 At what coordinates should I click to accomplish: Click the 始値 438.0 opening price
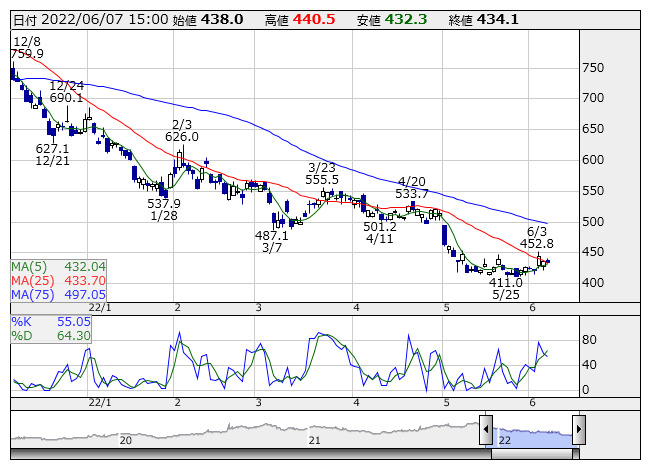tap(208, 19)
